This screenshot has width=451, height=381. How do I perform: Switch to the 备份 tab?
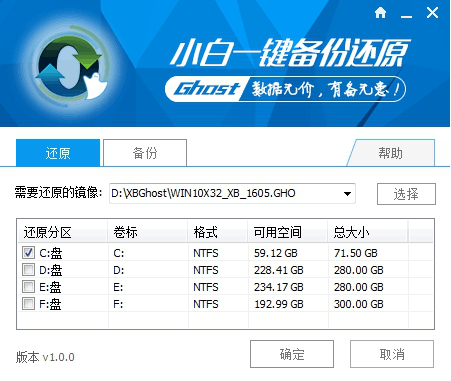point(145,153)
